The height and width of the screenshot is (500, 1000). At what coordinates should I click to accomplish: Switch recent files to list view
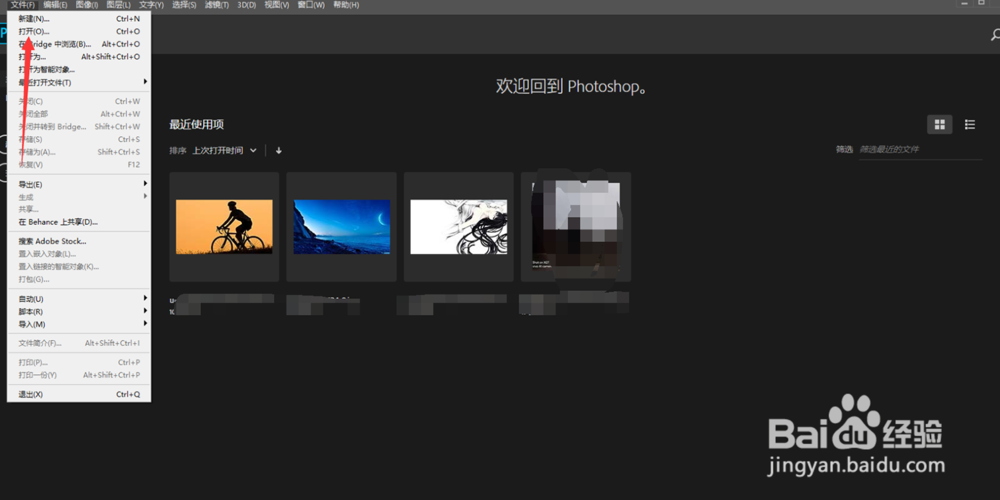pyautogui.click(x=969, y=124)
